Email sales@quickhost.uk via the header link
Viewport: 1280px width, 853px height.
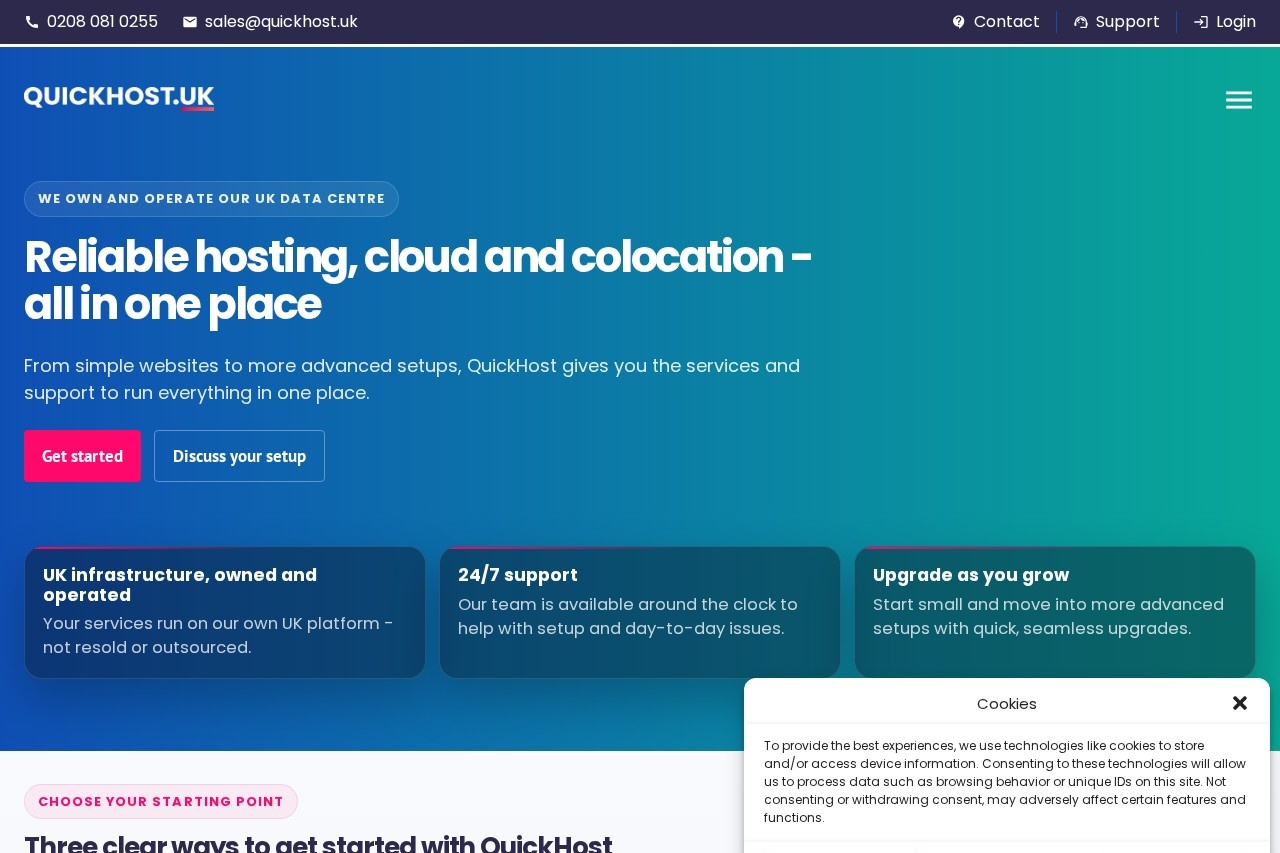[x=281, y=21]
